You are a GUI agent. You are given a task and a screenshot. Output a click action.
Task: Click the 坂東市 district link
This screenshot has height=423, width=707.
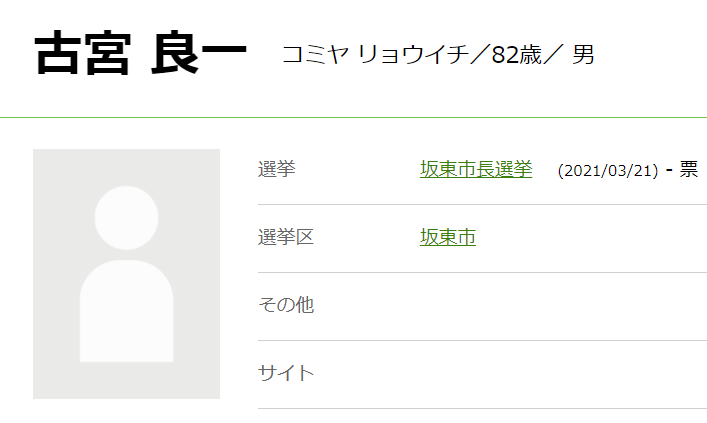point(448,238)
